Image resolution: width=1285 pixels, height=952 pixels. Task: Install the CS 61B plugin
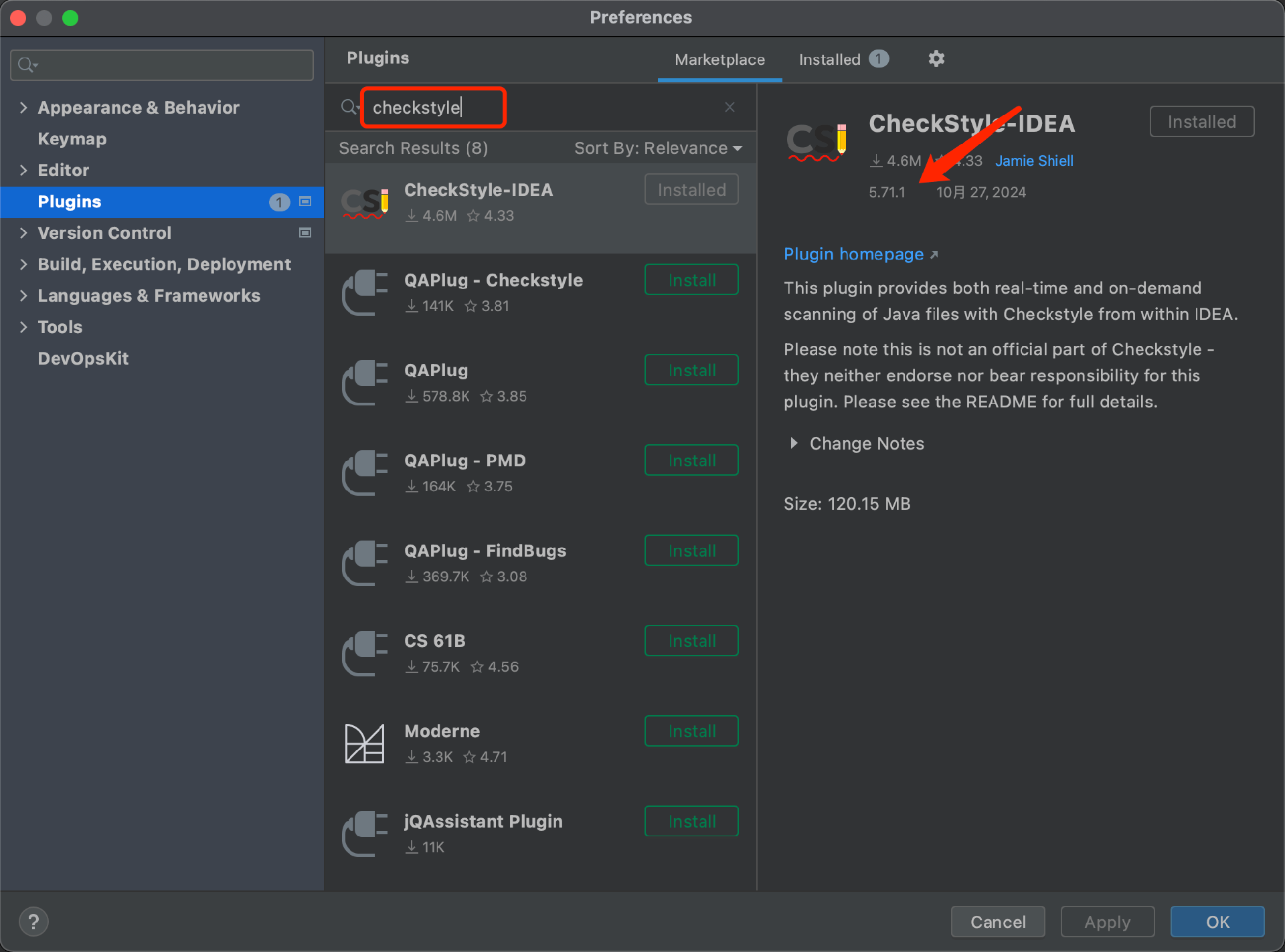point(691,641)
